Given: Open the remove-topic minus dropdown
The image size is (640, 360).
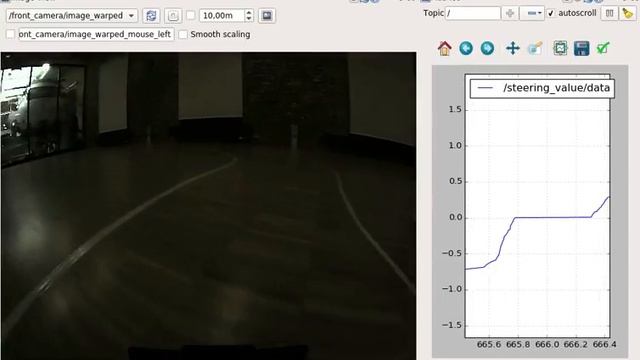Looking at the screenshot, I should coord(532,13).
